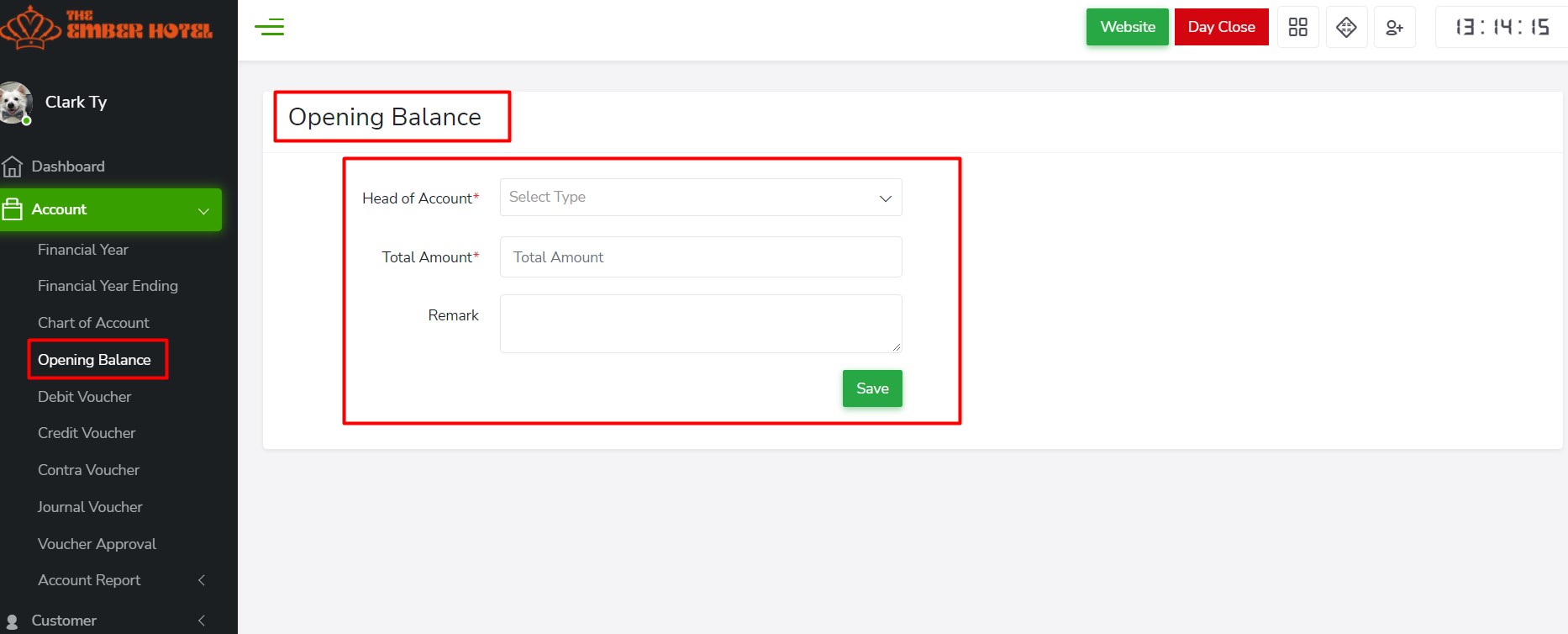
Task: Expand the Customer menu arrow
Action: click(202, 621)
